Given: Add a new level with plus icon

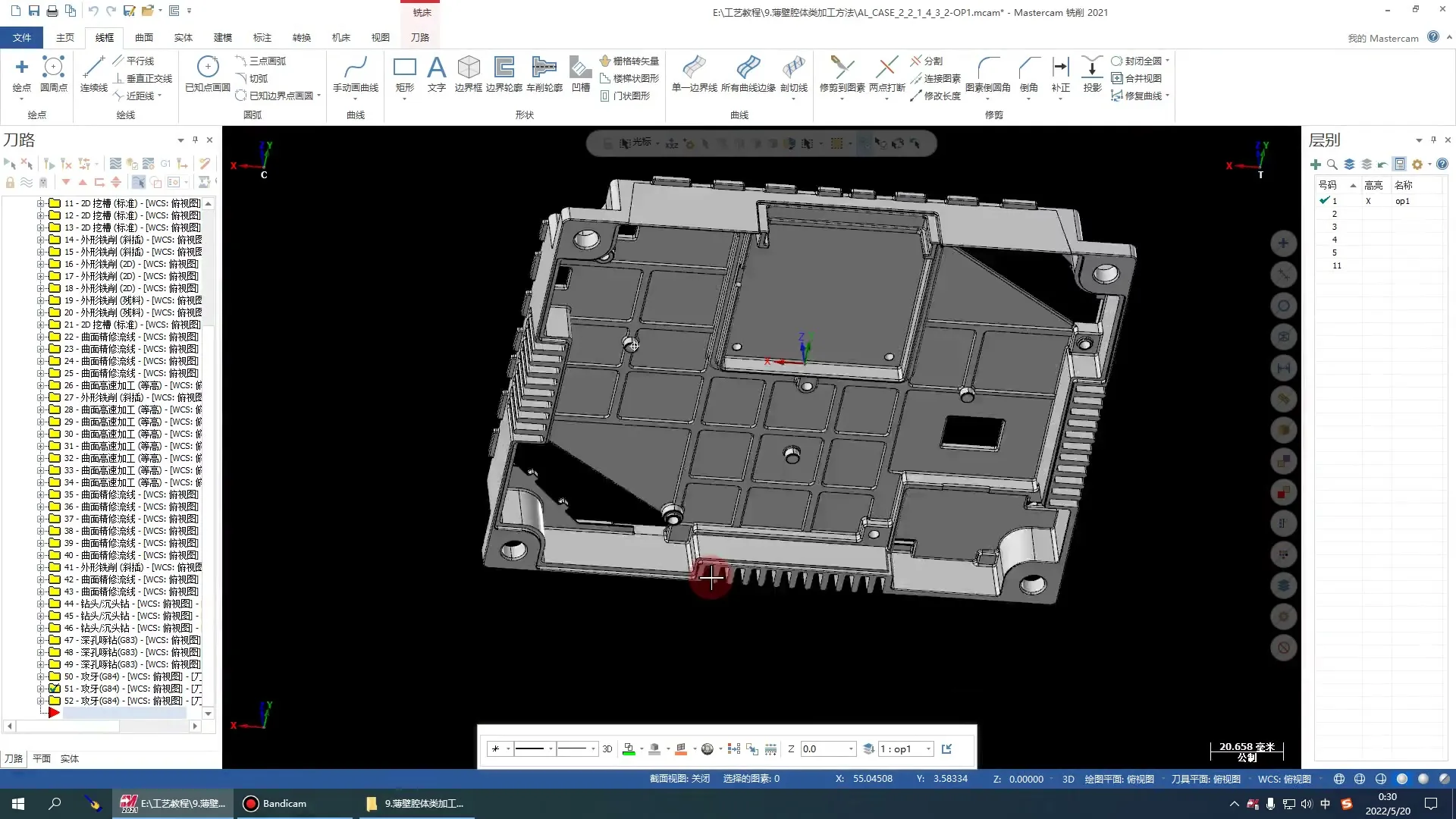Looking at the screenshot, I should coord(1316,165).
